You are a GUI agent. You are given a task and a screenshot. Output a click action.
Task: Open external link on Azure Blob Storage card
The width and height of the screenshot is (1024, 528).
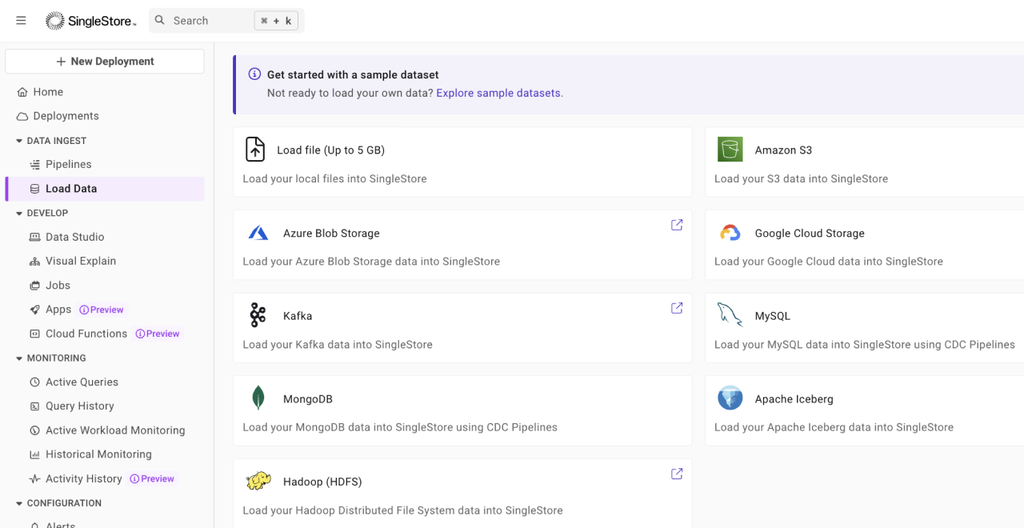tap(677, 225)
